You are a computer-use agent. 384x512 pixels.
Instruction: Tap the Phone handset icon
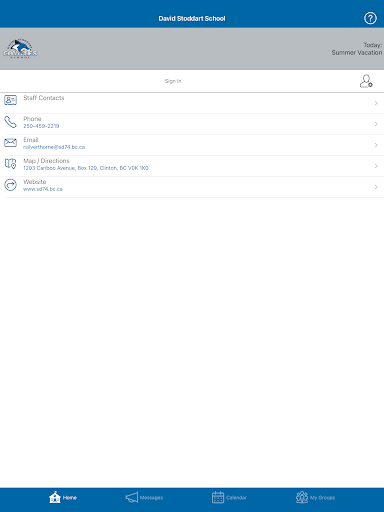tap(10, 122)
